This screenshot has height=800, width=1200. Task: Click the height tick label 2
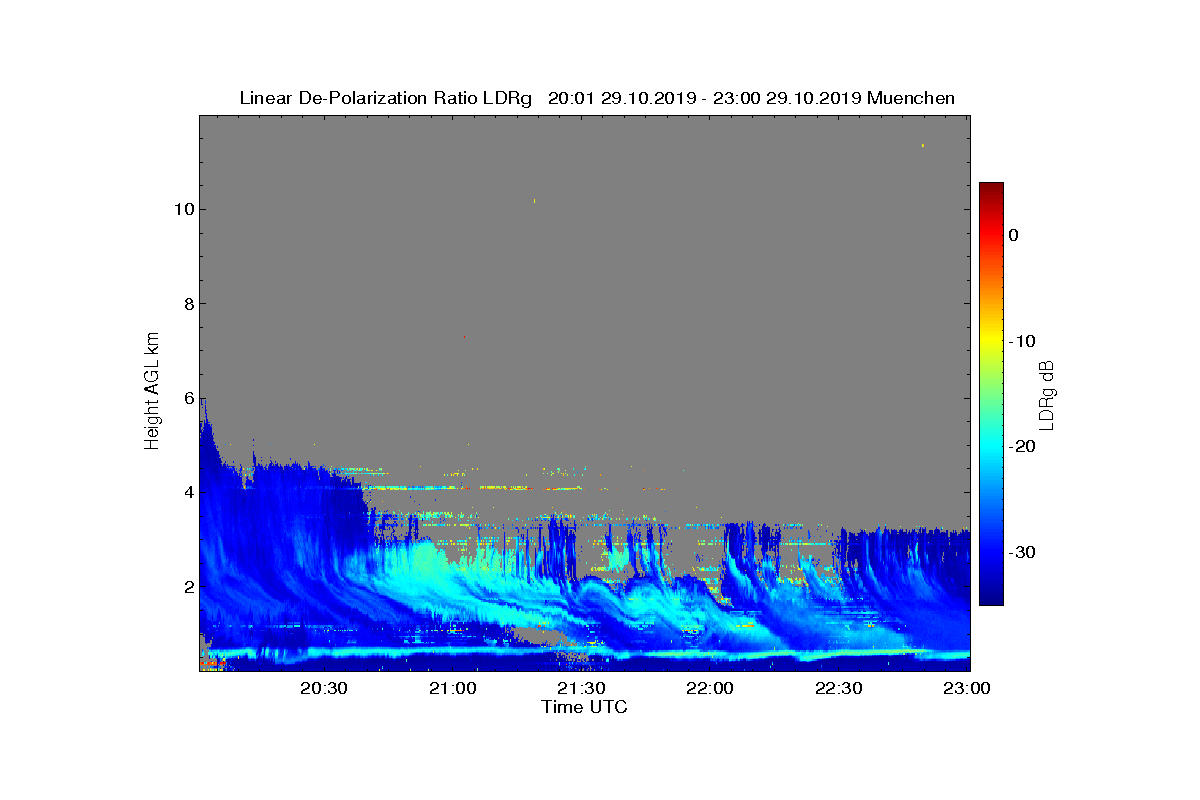point(187,586)
